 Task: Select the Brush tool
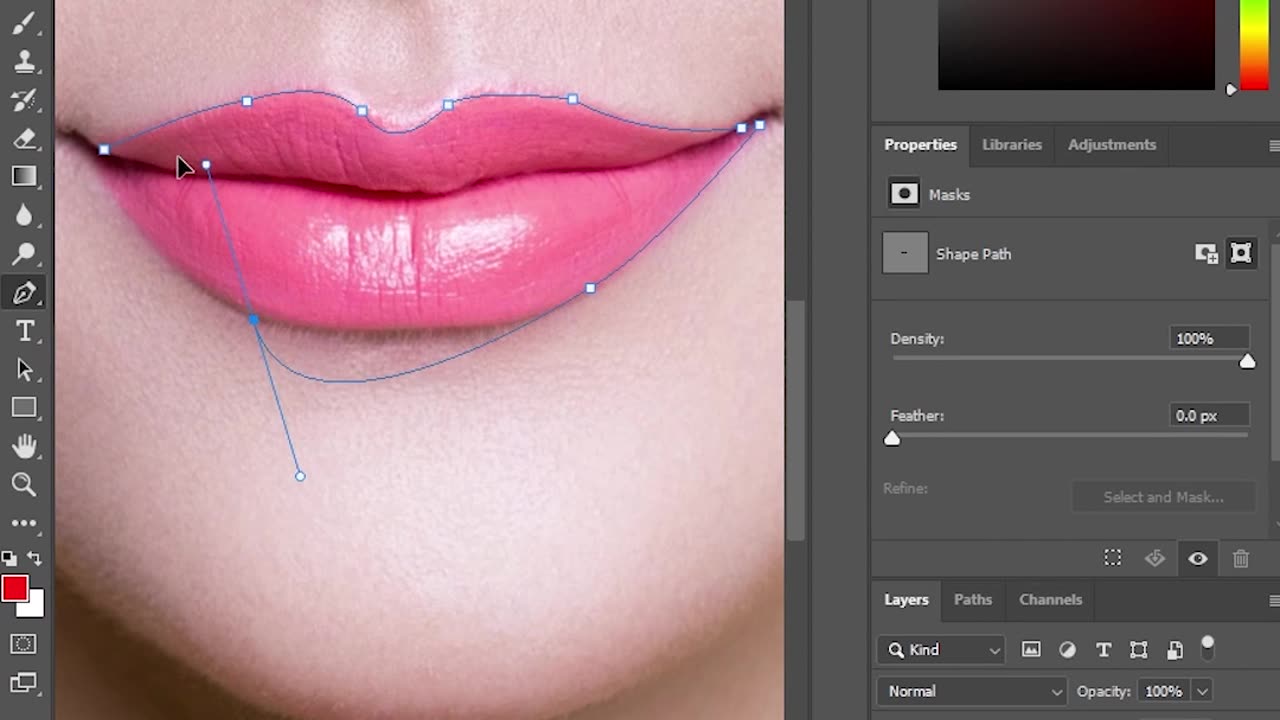[x=24, y=24]
